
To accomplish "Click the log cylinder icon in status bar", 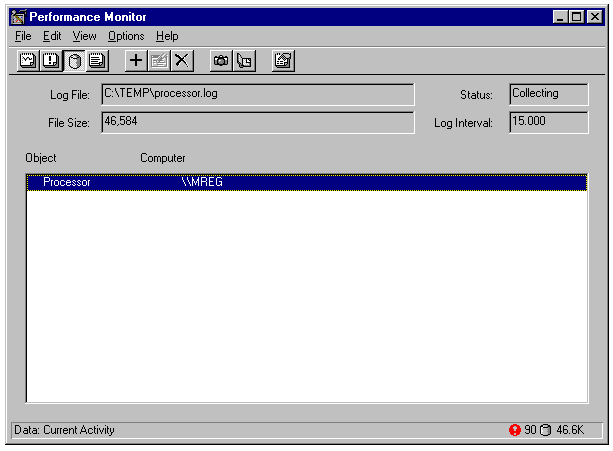I will point(546,430).
